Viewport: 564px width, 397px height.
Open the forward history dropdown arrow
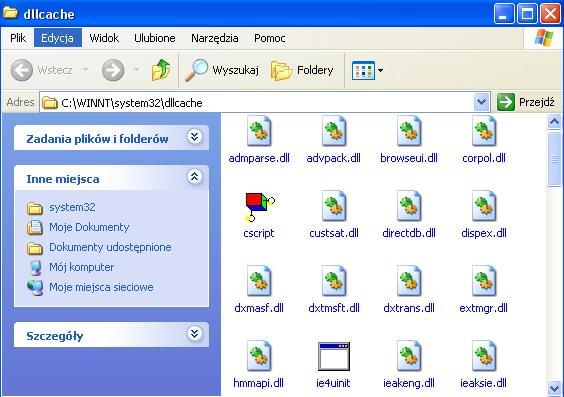136,69
